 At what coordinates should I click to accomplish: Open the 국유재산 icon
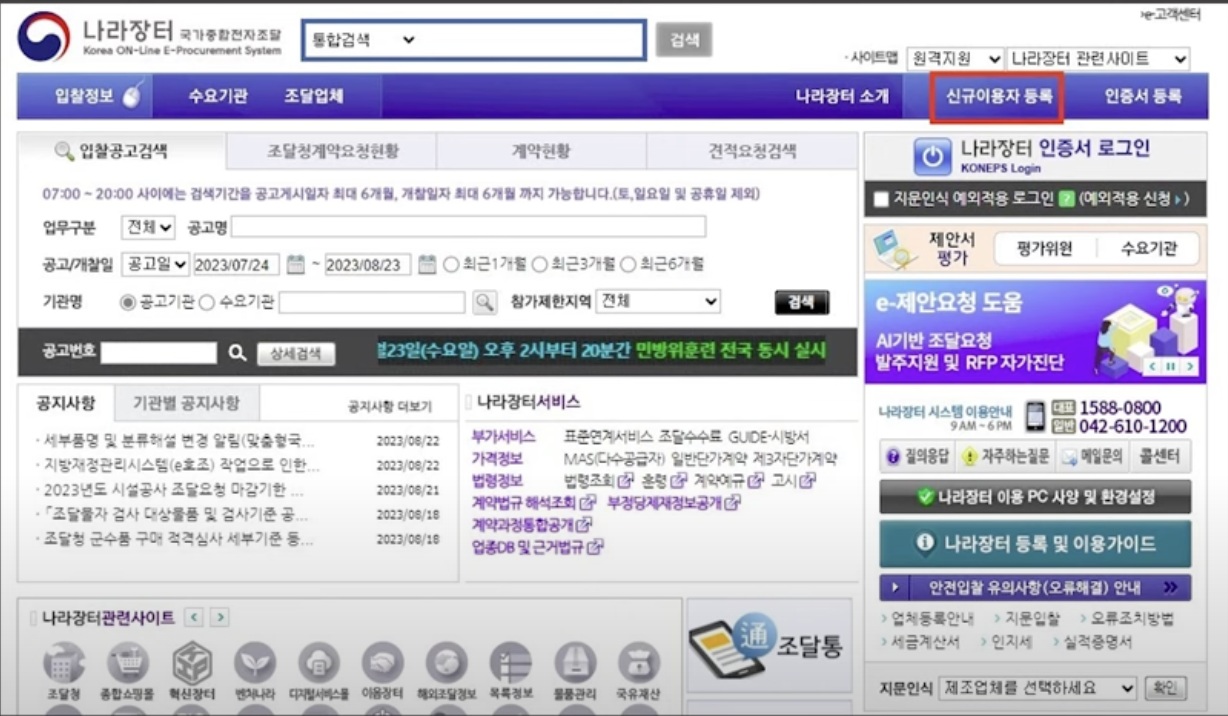(639, 663)
